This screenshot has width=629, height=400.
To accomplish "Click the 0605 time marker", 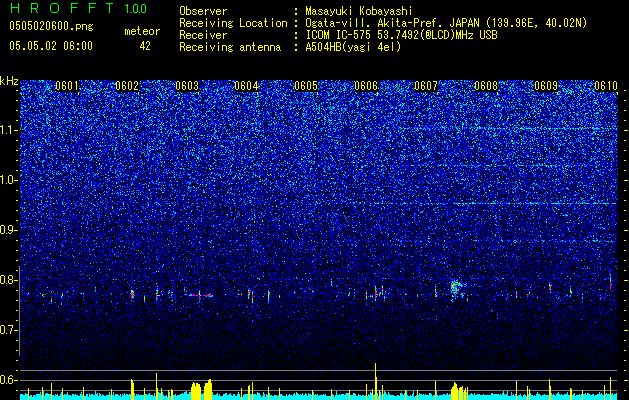I will coord(306,86).
